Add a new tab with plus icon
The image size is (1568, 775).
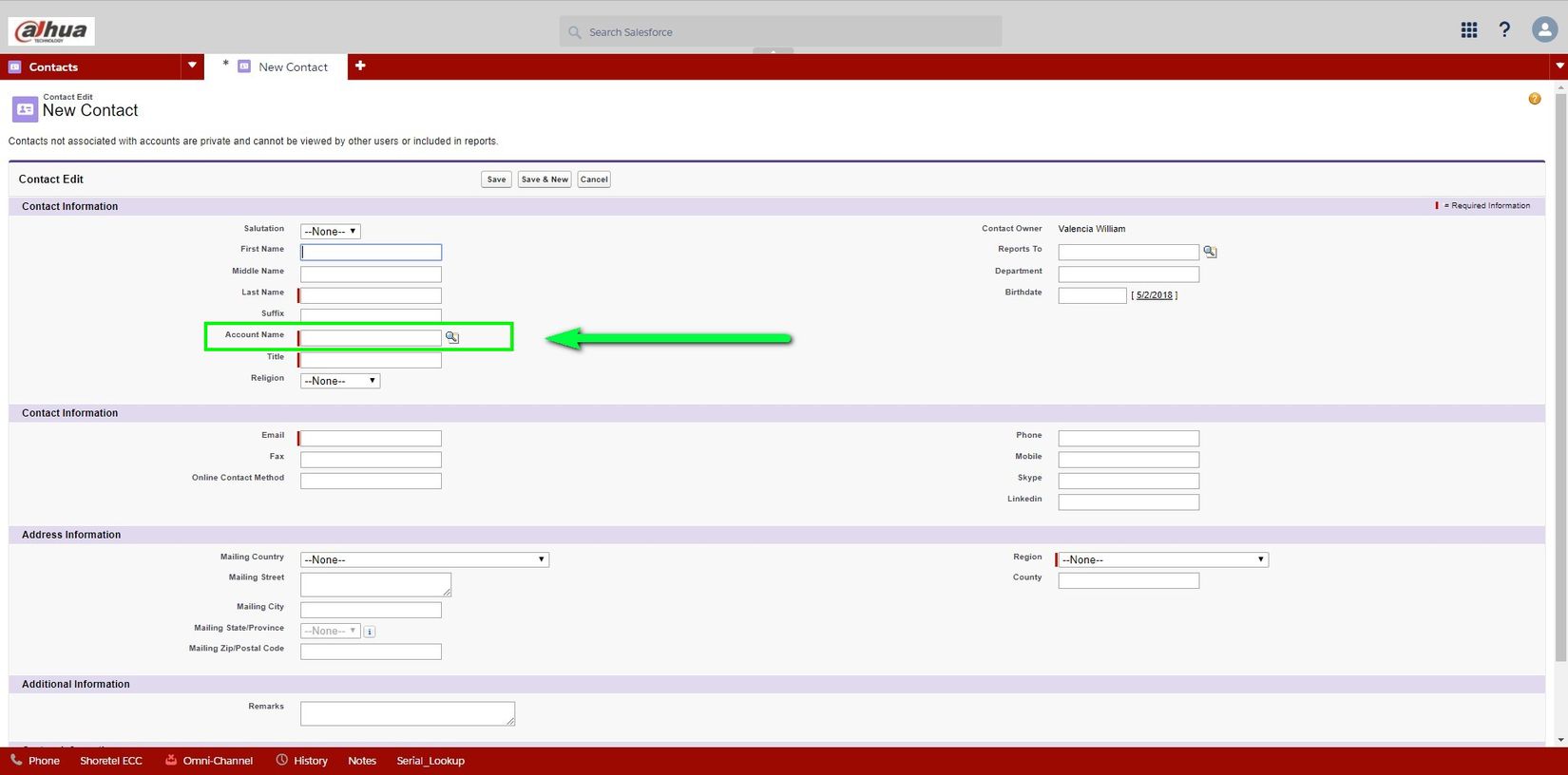360,66
